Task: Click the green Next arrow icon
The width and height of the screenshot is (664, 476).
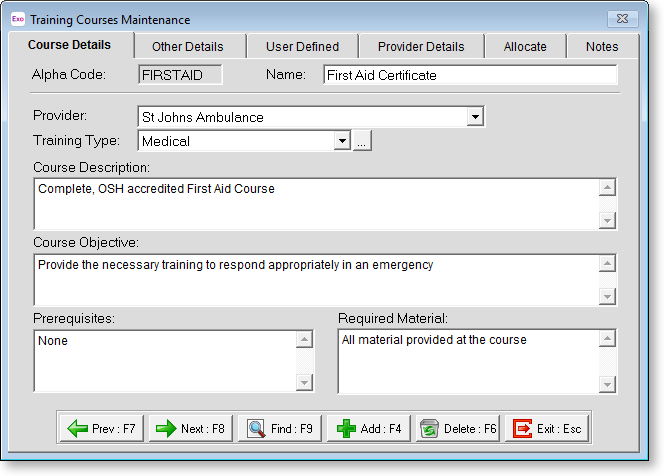Action: [x=166, y=429]
